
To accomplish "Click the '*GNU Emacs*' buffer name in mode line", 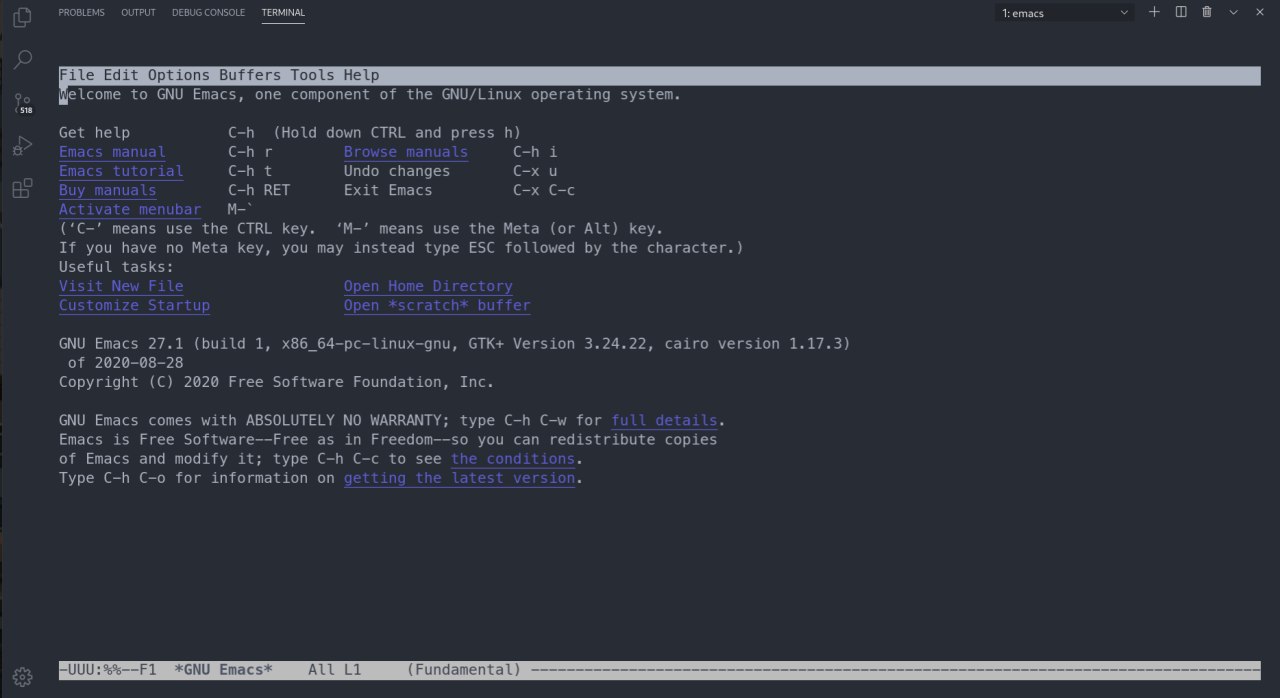I will (x=223, y=670).
